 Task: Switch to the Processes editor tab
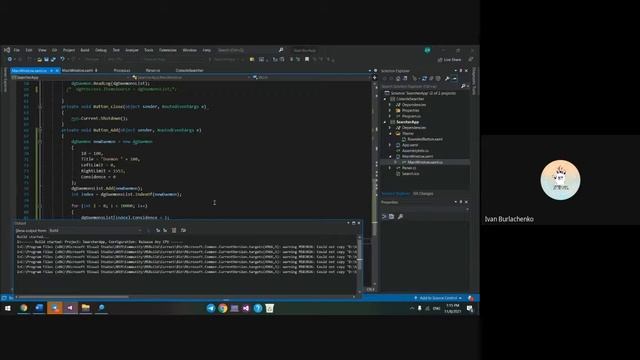(122, 71)
